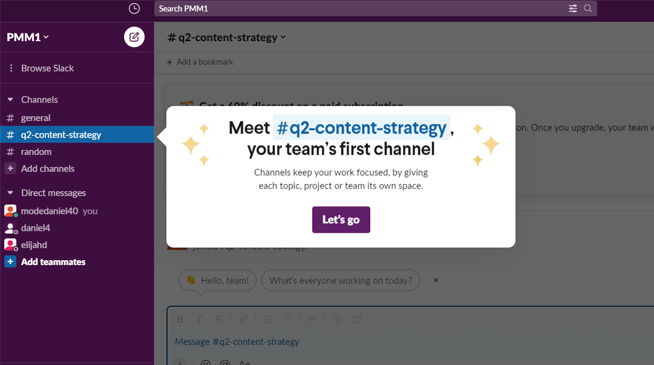The image size is (654, 365).
Task: Toggle strikethrough formatting in composer
Action: [x=219, y=319]
